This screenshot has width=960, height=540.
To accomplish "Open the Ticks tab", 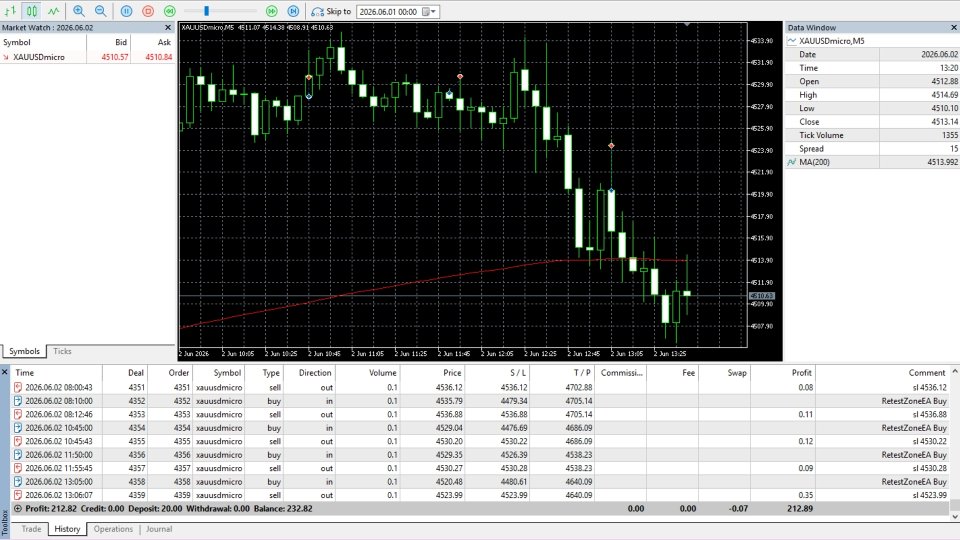I will pos(62,351).
